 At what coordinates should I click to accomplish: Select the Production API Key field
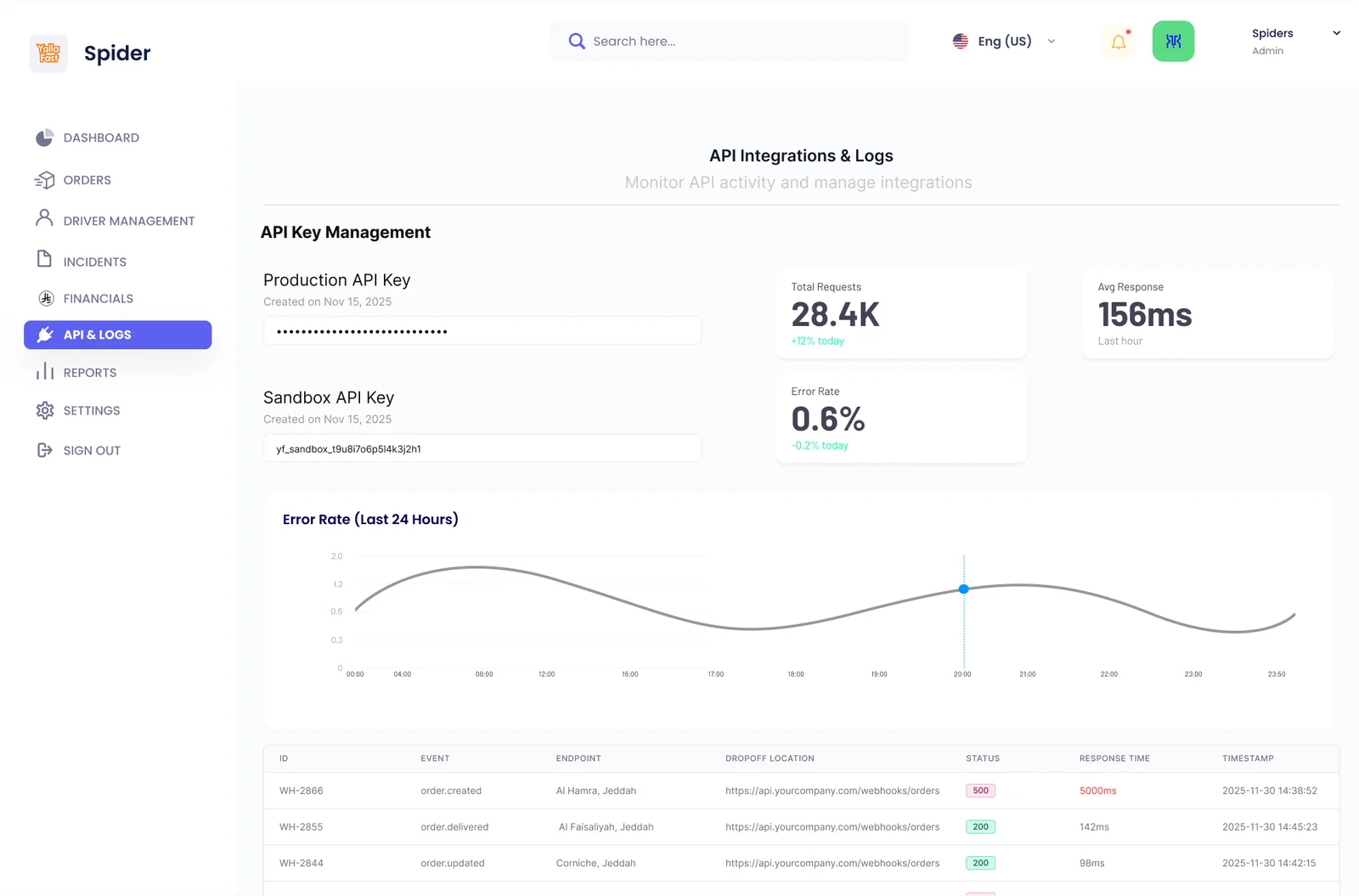(482, 330)
